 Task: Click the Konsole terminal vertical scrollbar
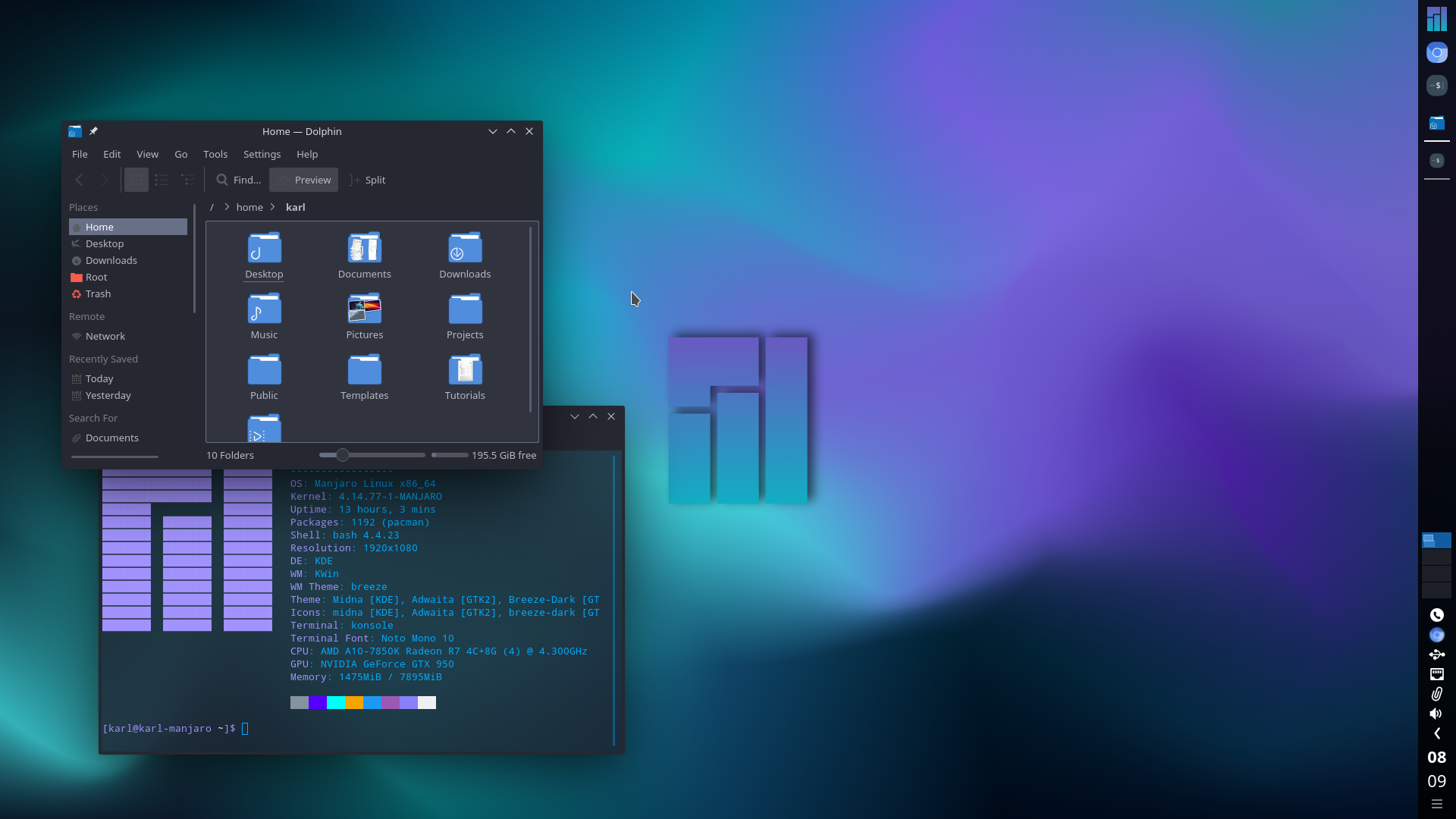[x=613, y=599]
